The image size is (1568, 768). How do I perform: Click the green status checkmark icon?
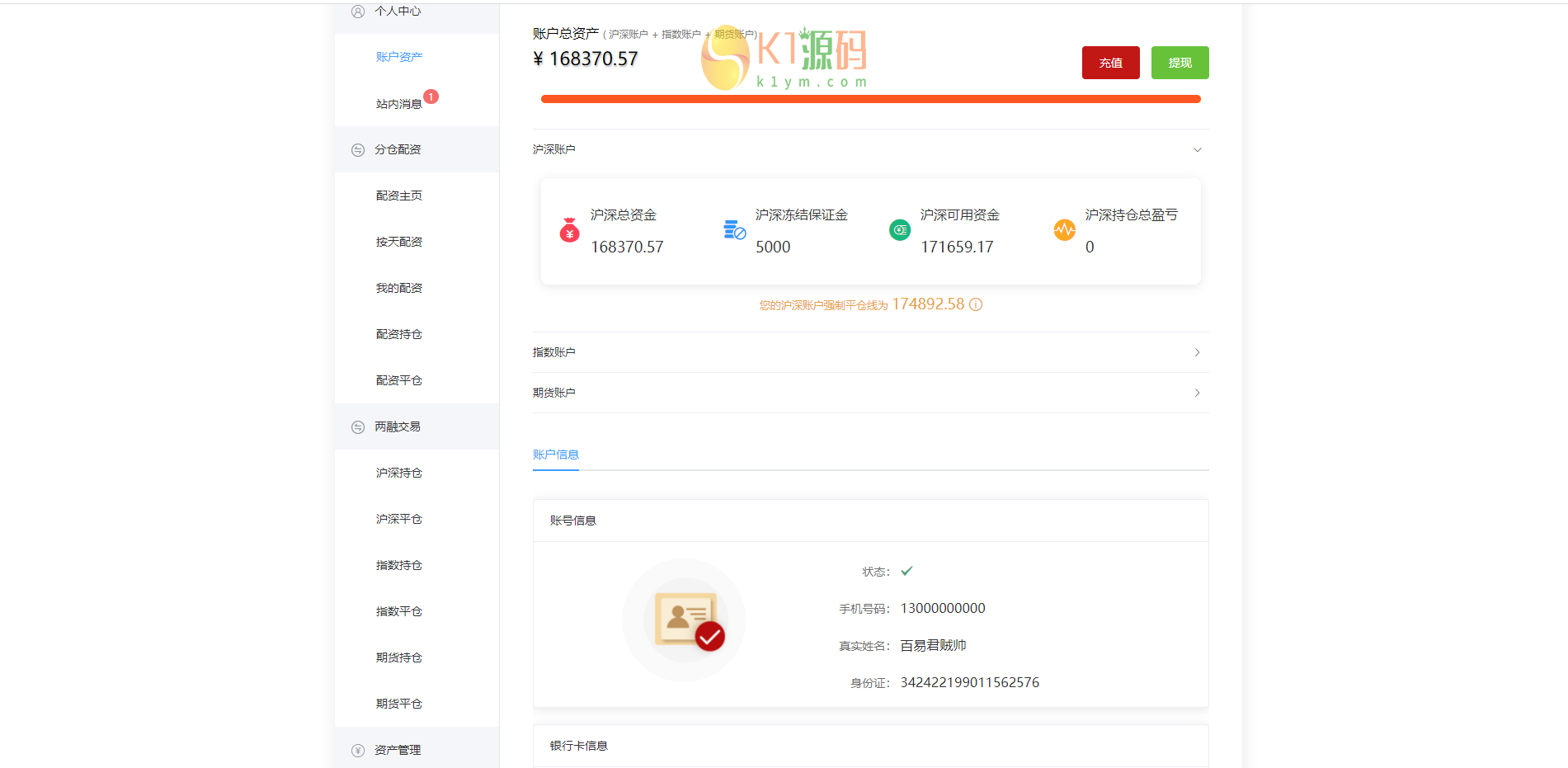coord(906,571)
